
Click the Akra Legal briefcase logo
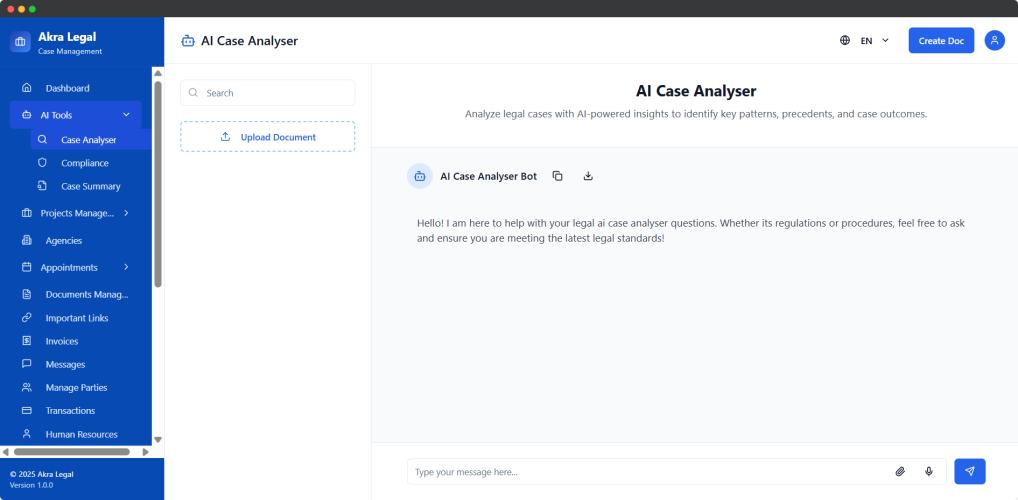(21, 43)
